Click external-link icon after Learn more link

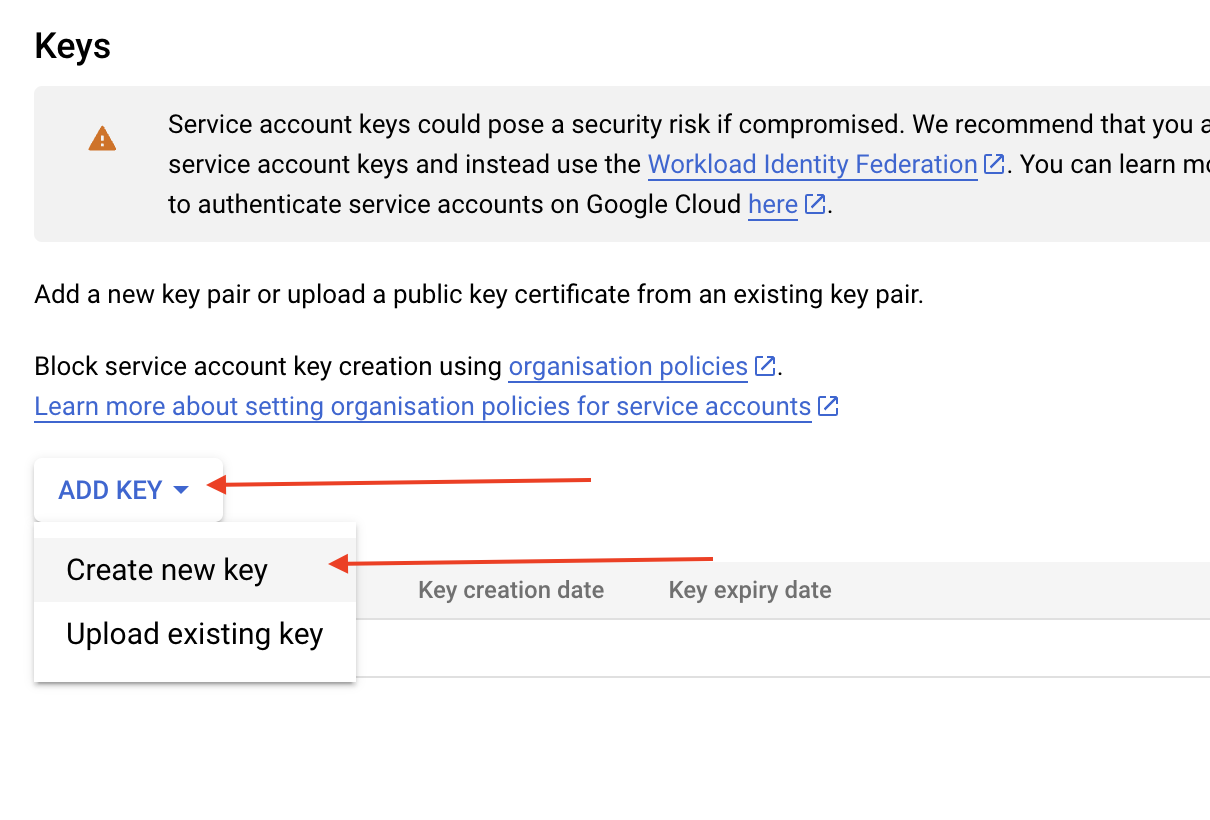(828, 407)
